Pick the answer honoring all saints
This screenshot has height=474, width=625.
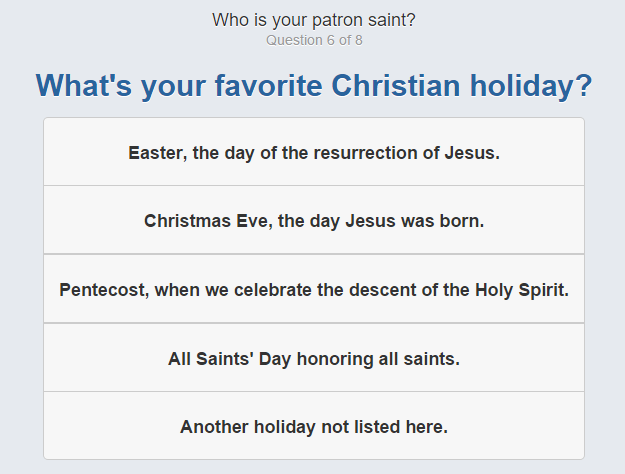(x=314, y=358)
